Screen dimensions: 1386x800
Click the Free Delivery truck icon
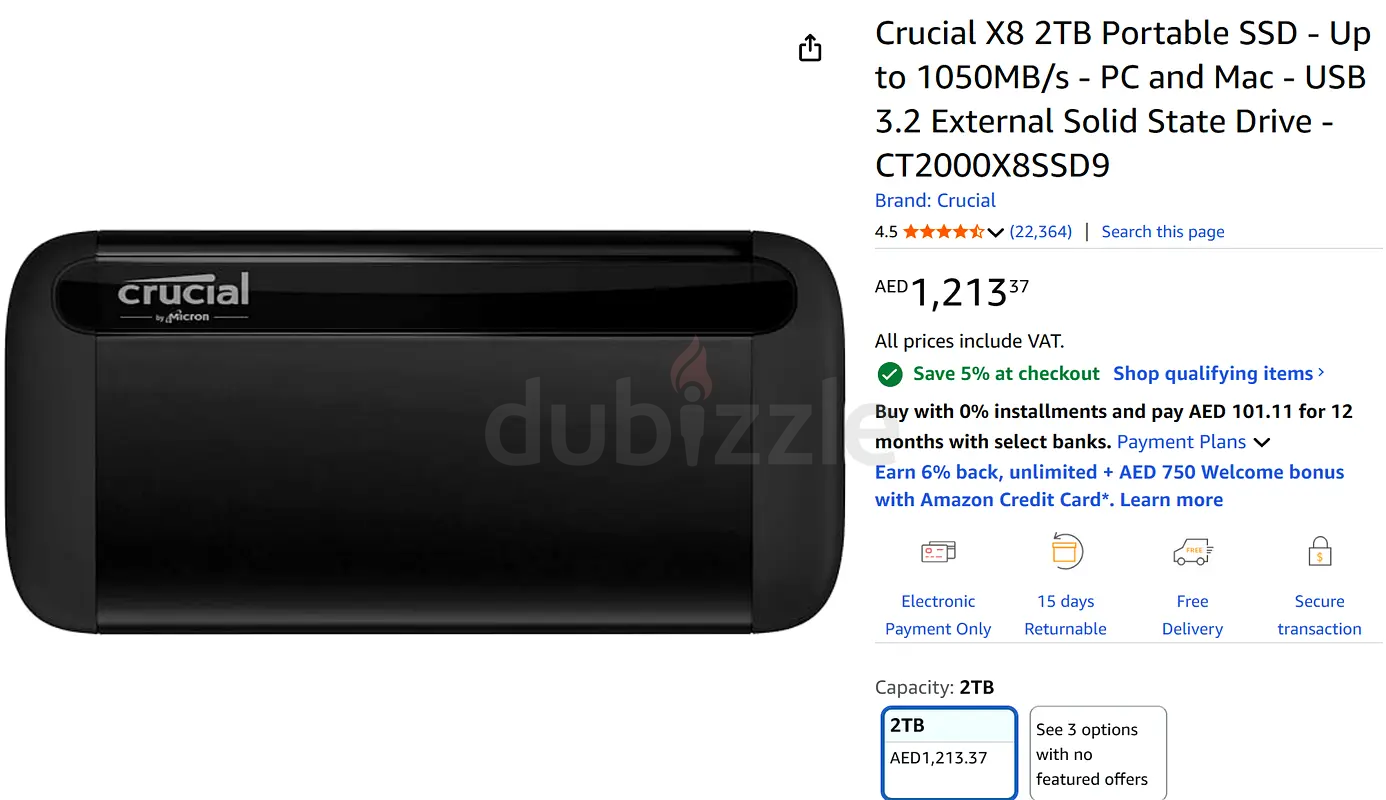tap(1192, 552)
